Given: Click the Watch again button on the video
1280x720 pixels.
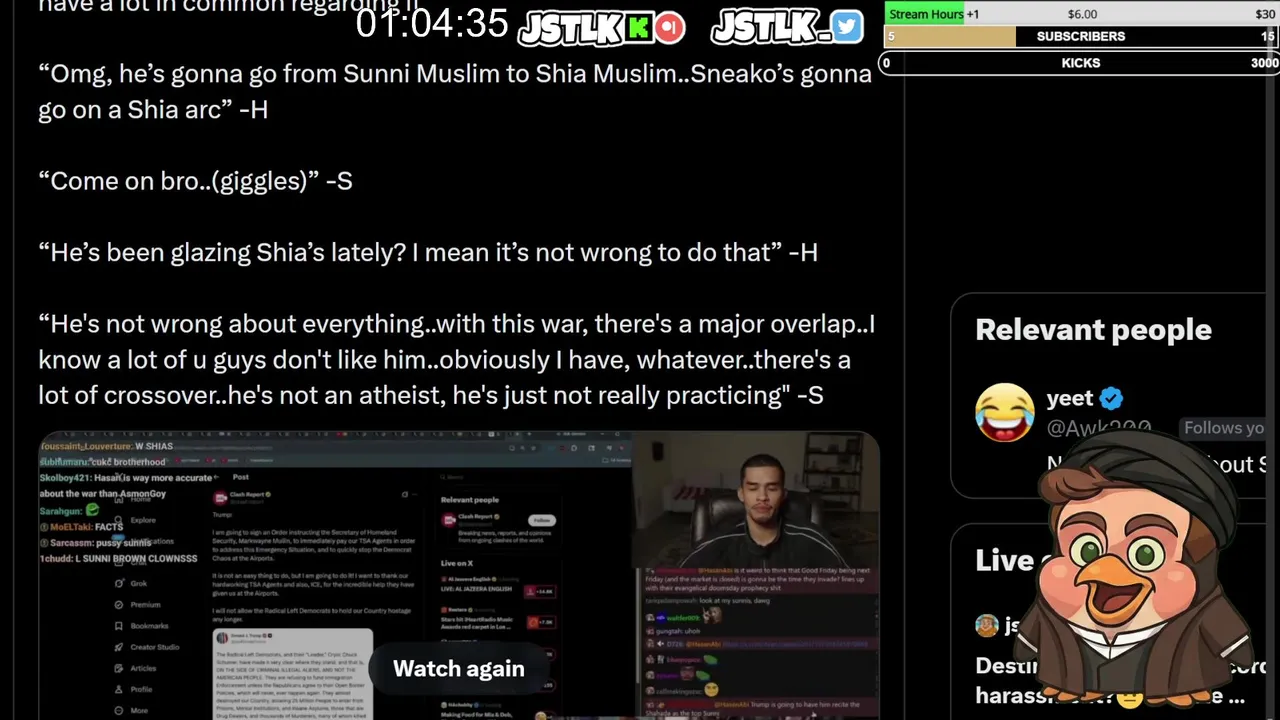Looking at the screenshot, I should [458, 669].
